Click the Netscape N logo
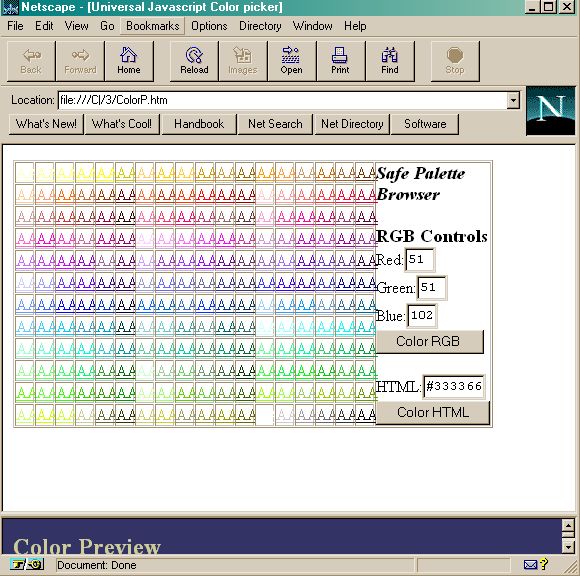This screenshot has height=576, width=580. (550, 111)
